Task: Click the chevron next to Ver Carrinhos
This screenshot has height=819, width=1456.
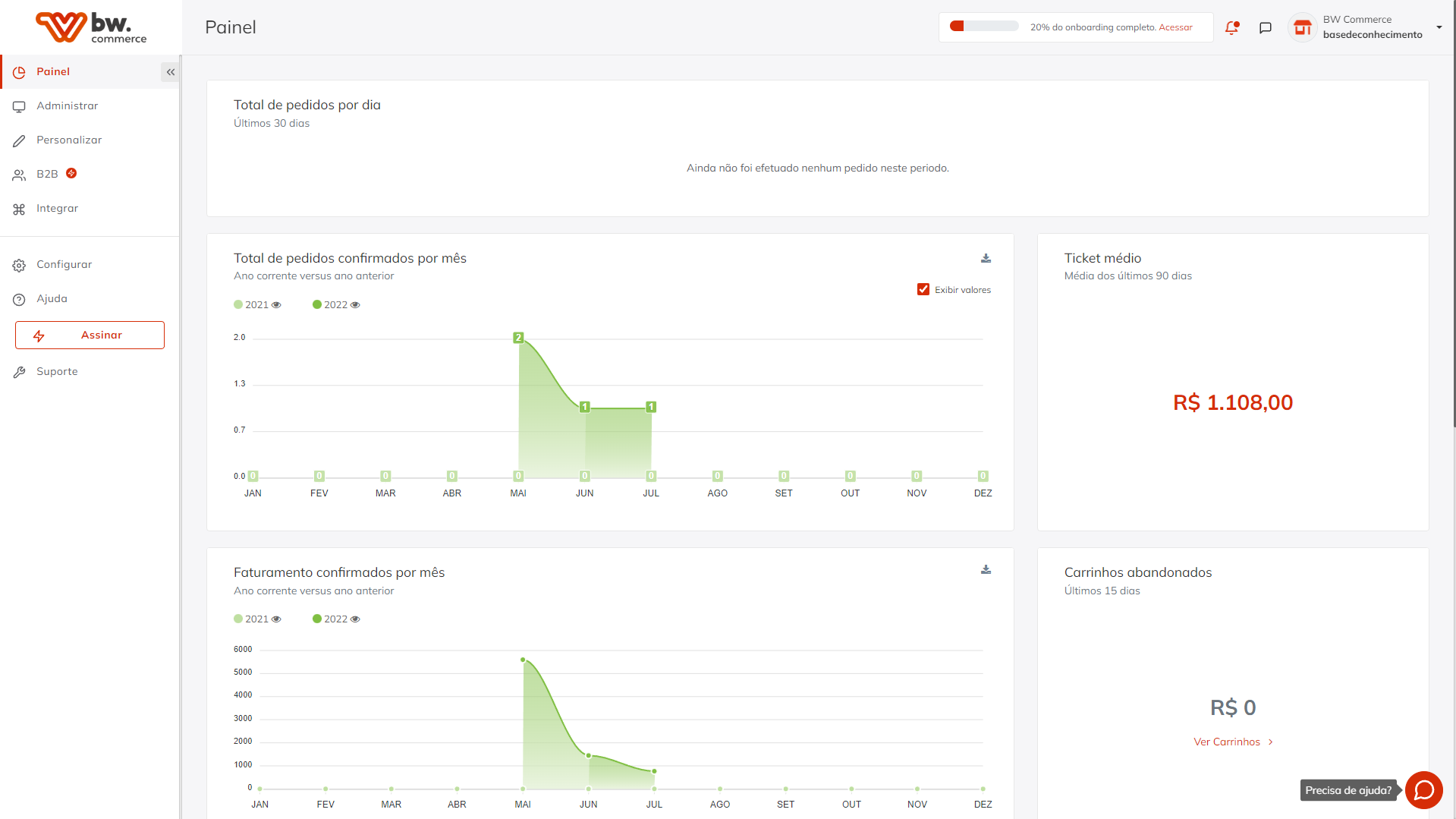Action: 1271,742
